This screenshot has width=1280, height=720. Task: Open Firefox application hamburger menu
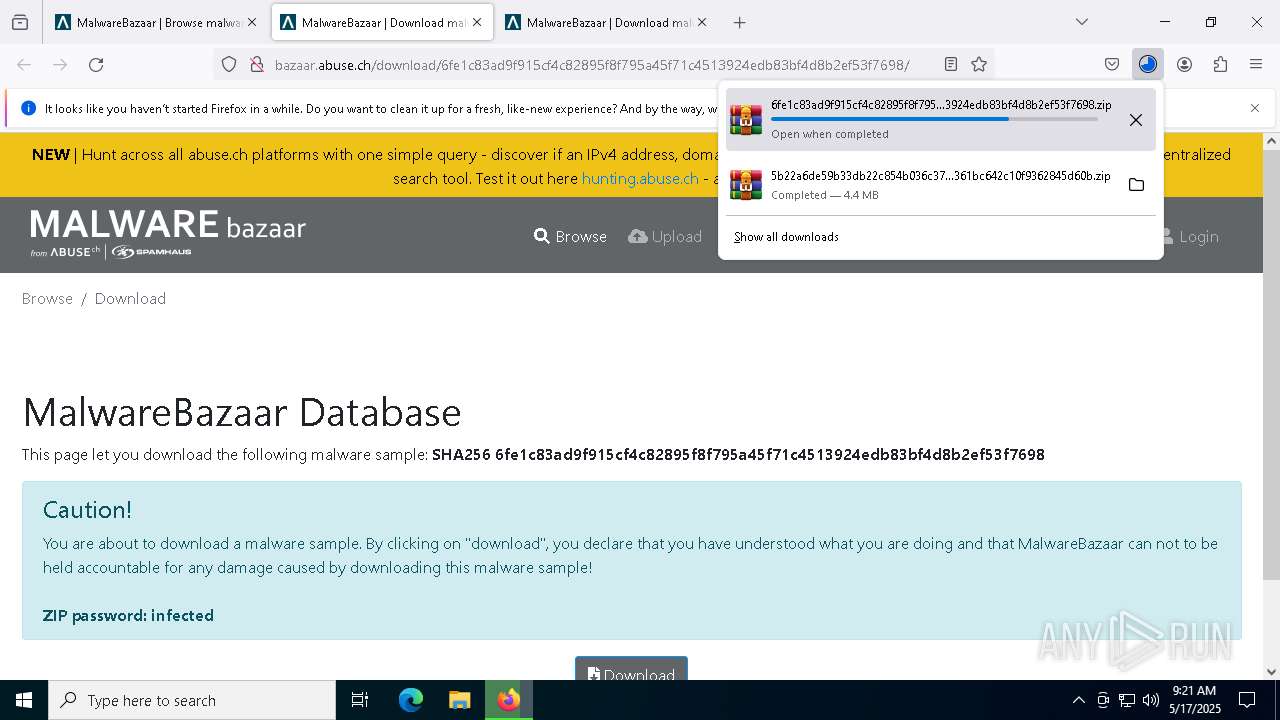[1256, 64]
